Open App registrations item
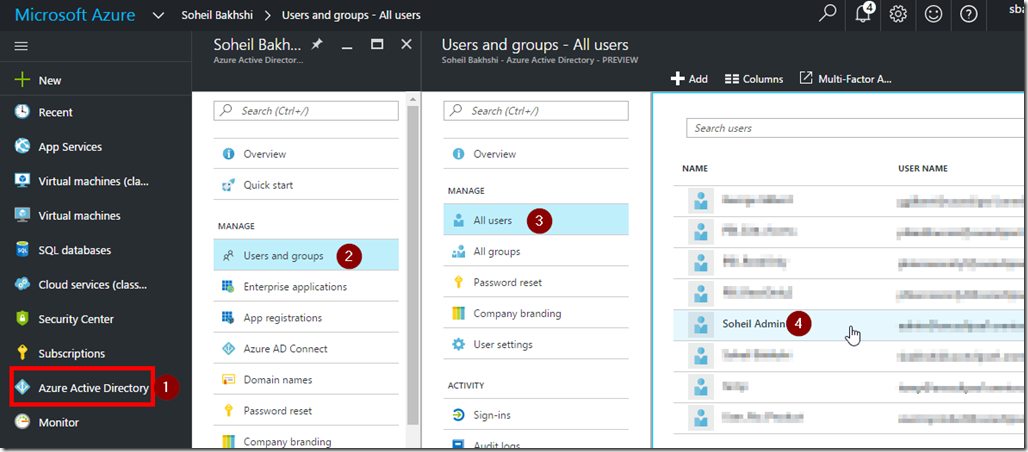This screenshot has width=1028, height=452. pyautogui.click(x=306, y=318)
